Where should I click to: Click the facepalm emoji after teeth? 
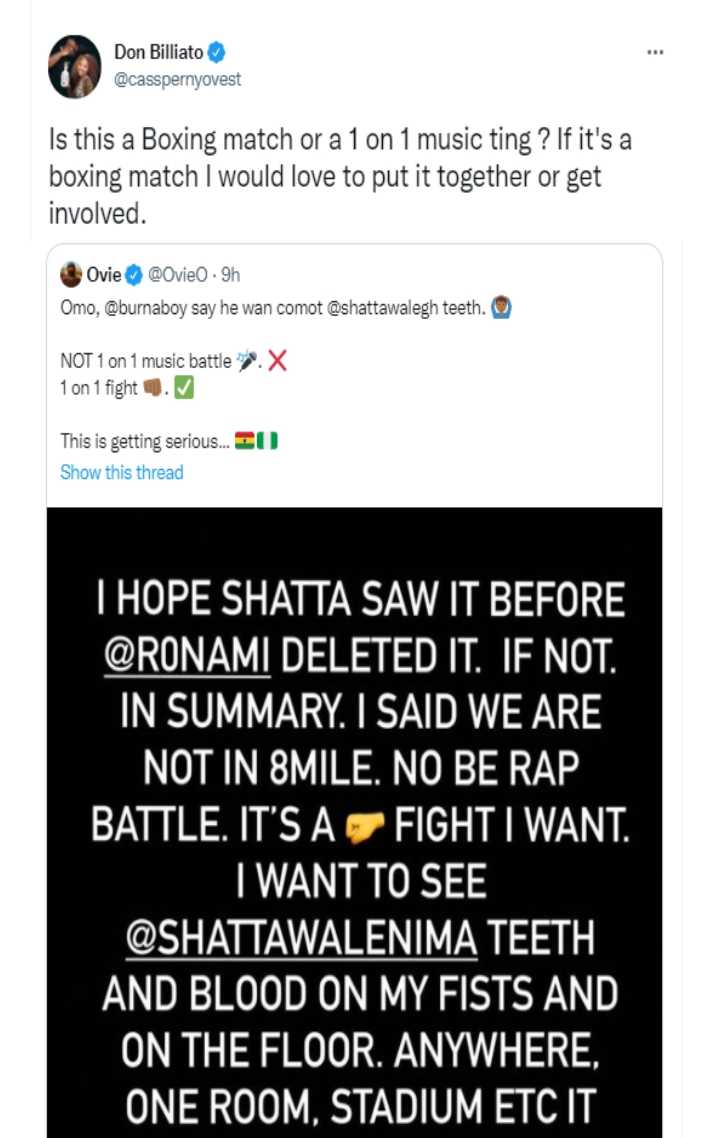coord(502,308)
